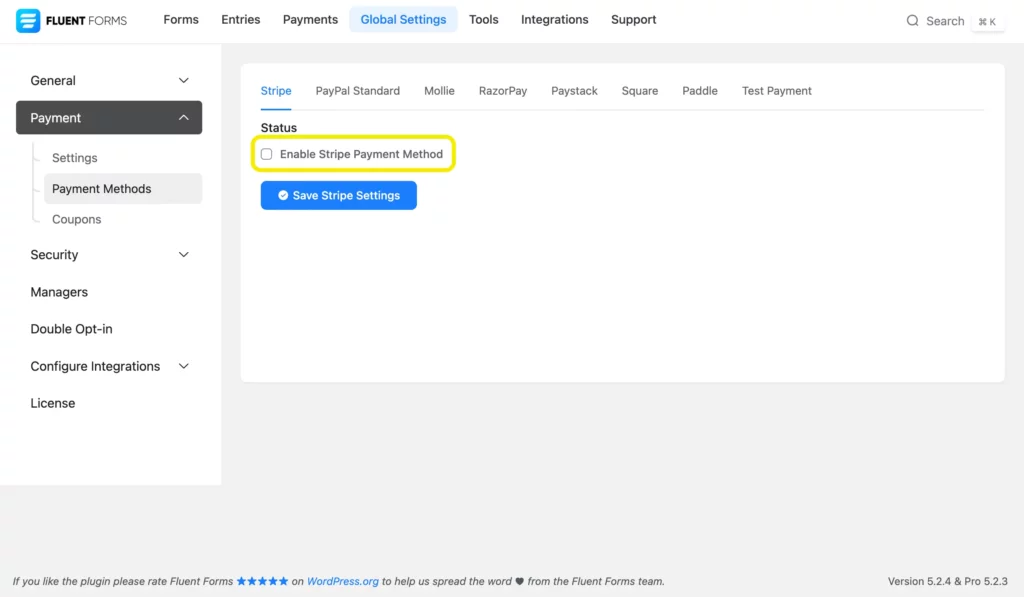
Task: Select Global Settings in top navigation
Action: (x=403, y=20)
